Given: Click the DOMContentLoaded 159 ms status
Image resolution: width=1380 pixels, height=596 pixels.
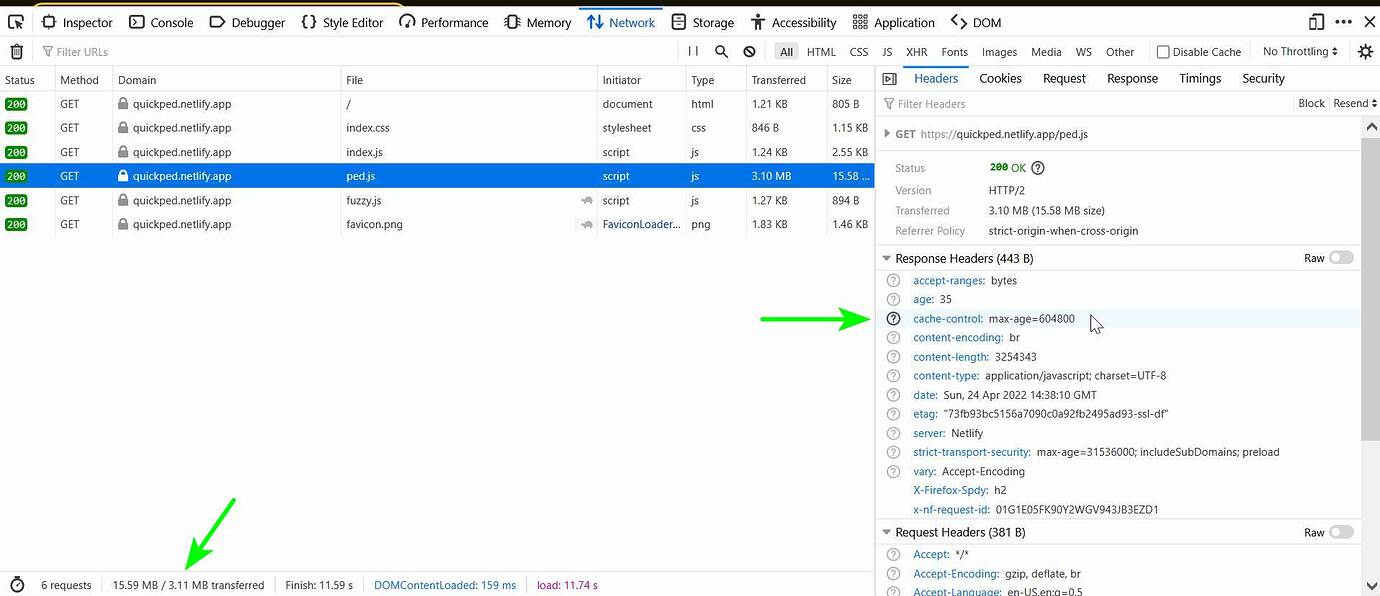Looking at the screenshot, I should click(445, 585).
